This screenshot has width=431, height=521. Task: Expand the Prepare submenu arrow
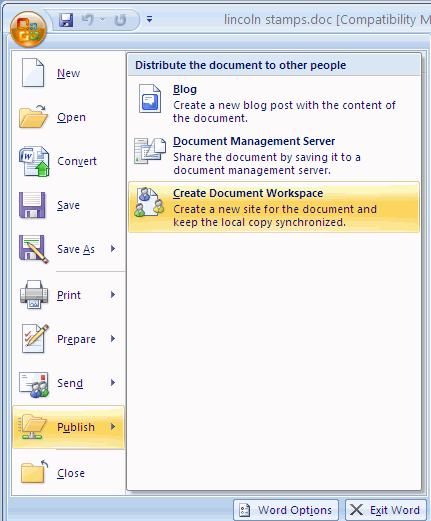(x=113, y=339)
